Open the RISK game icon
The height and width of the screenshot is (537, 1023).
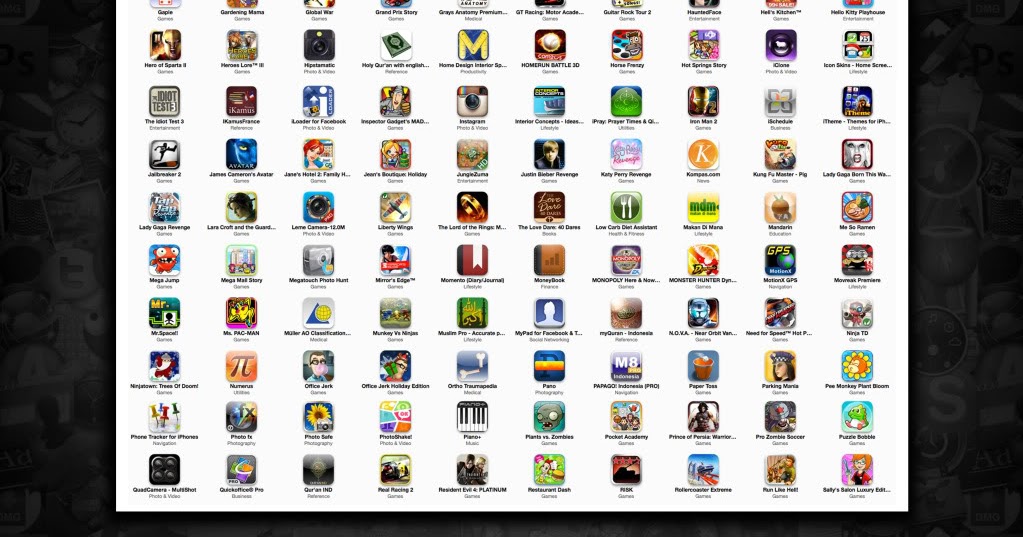coord(626,470)
